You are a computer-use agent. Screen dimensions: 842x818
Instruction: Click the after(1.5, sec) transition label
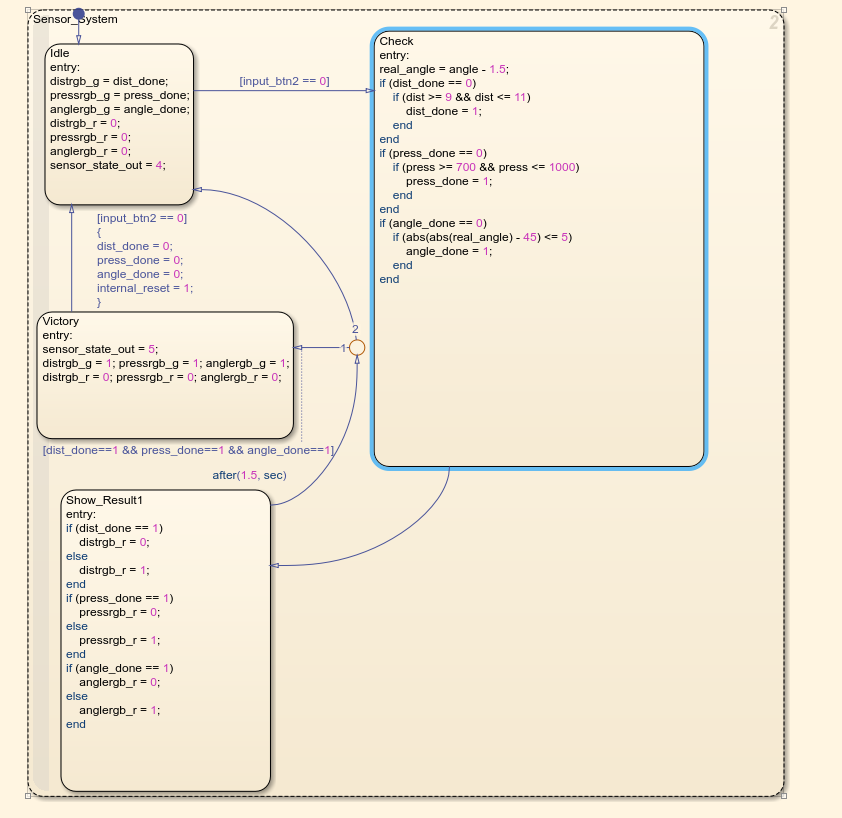(x=249, y=475)
